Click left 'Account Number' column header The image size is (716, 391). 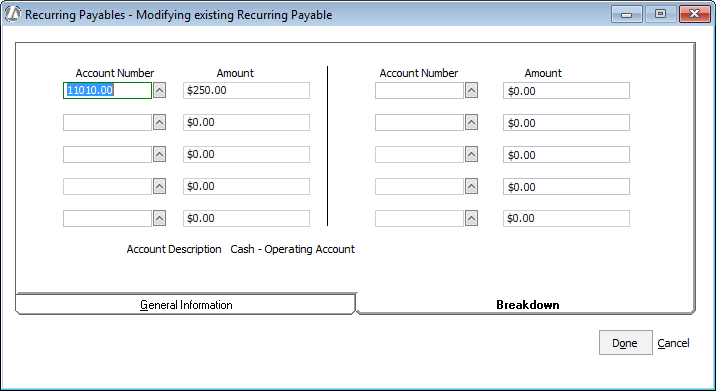point(115,73)
